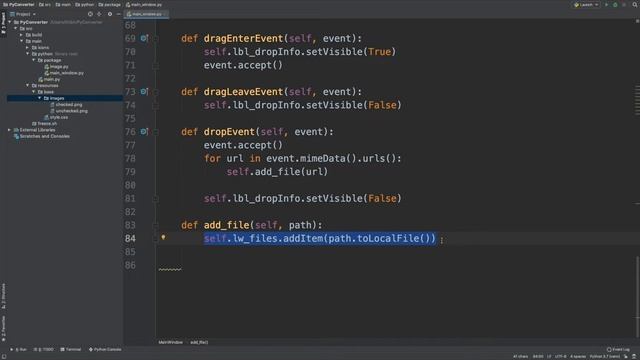
Task: Click the Debug bug icon
Action: point(615,5)
